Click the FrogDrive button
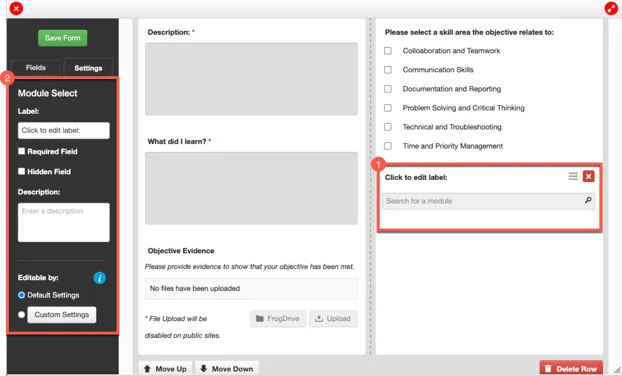The image size is (622, 376). pyautogui.click(x=278, y=318)
